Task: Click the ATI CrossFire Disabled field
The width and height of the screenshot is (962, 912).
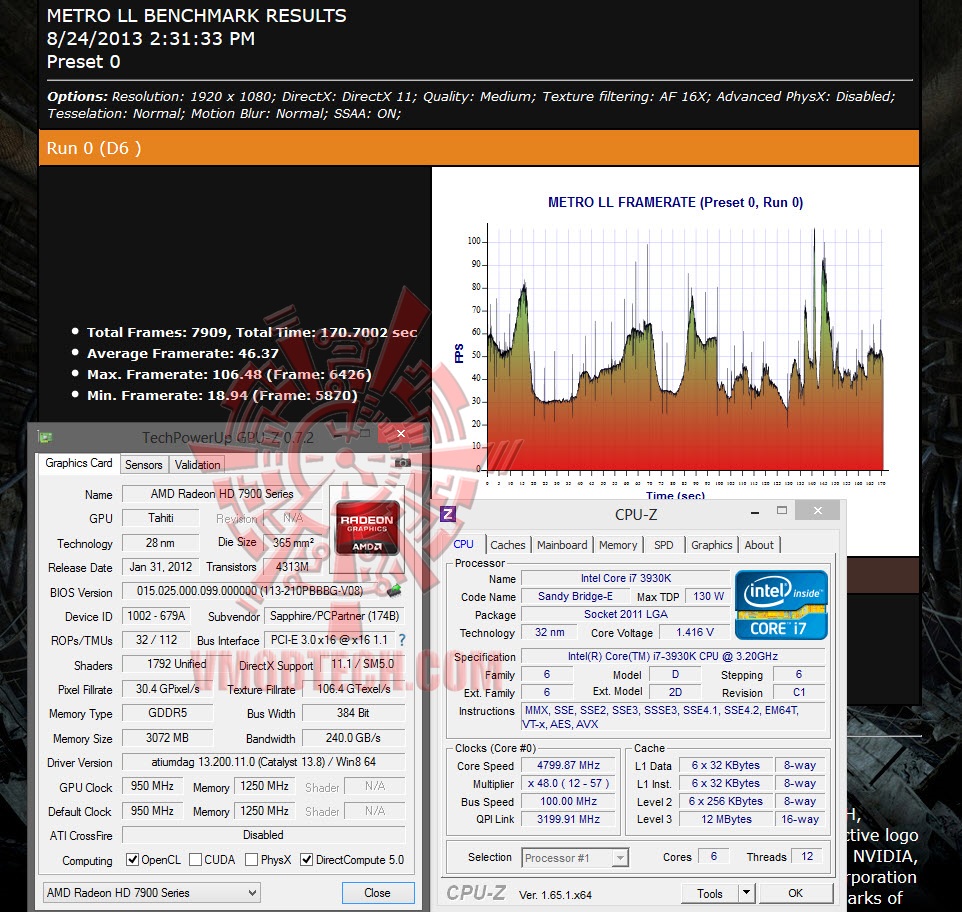Action: tap(263, 835)
